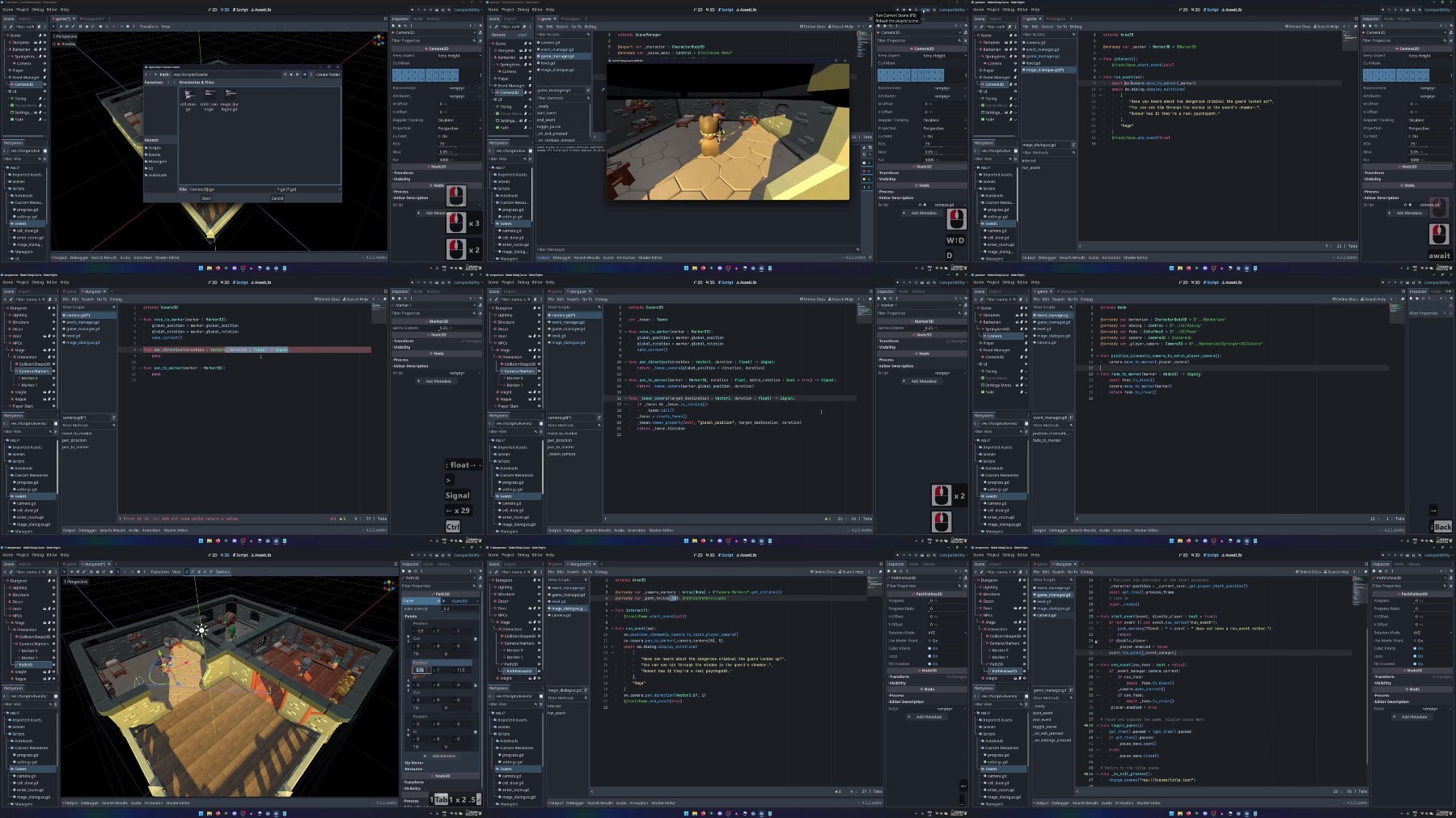Collapse Points section in Path3D inspector
The width and height of the screenshot is (1456, 818).
(410, 617)
